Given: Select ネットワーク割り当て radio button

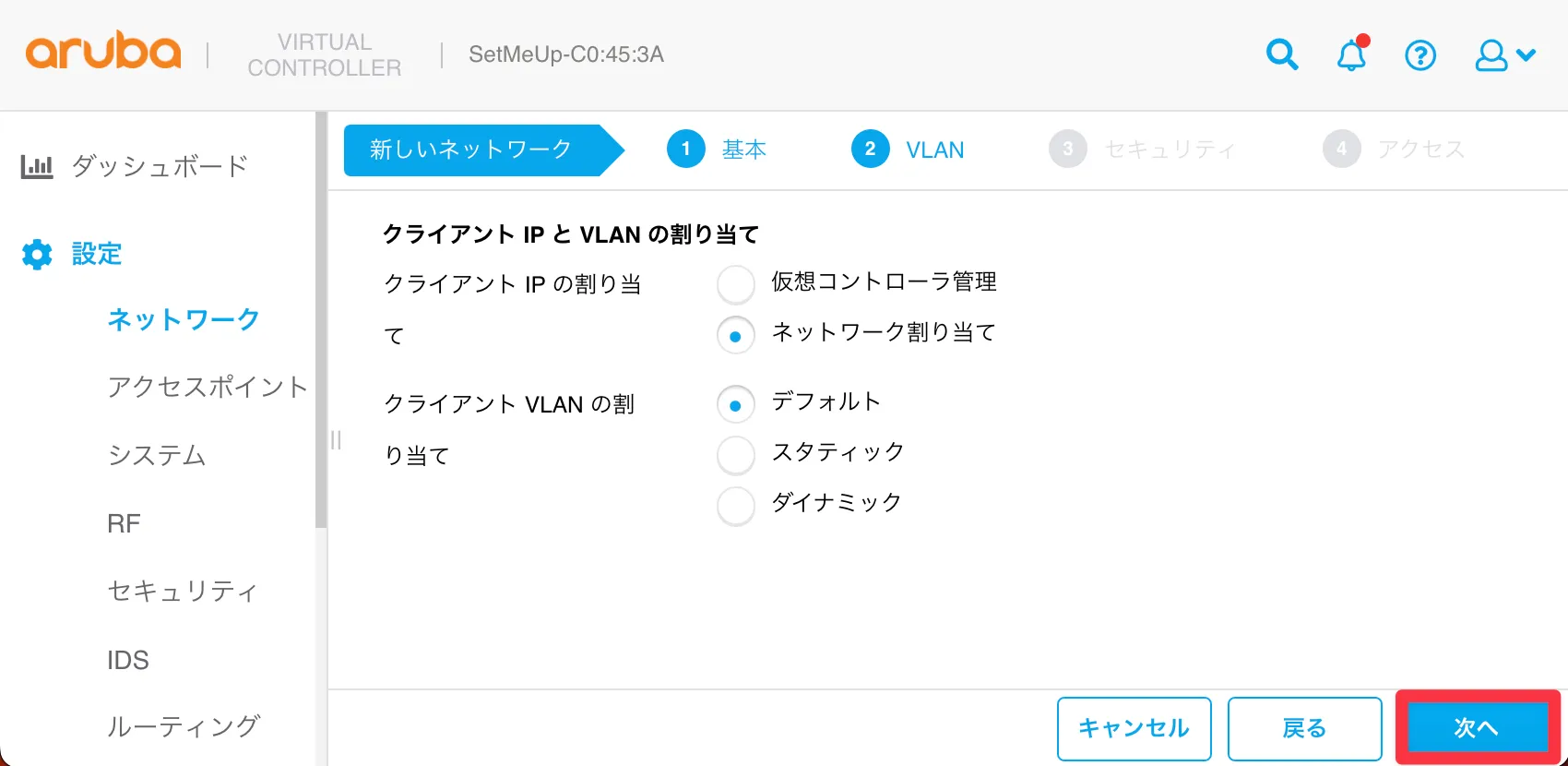Looking at the screenshot, I should point(735,335).
